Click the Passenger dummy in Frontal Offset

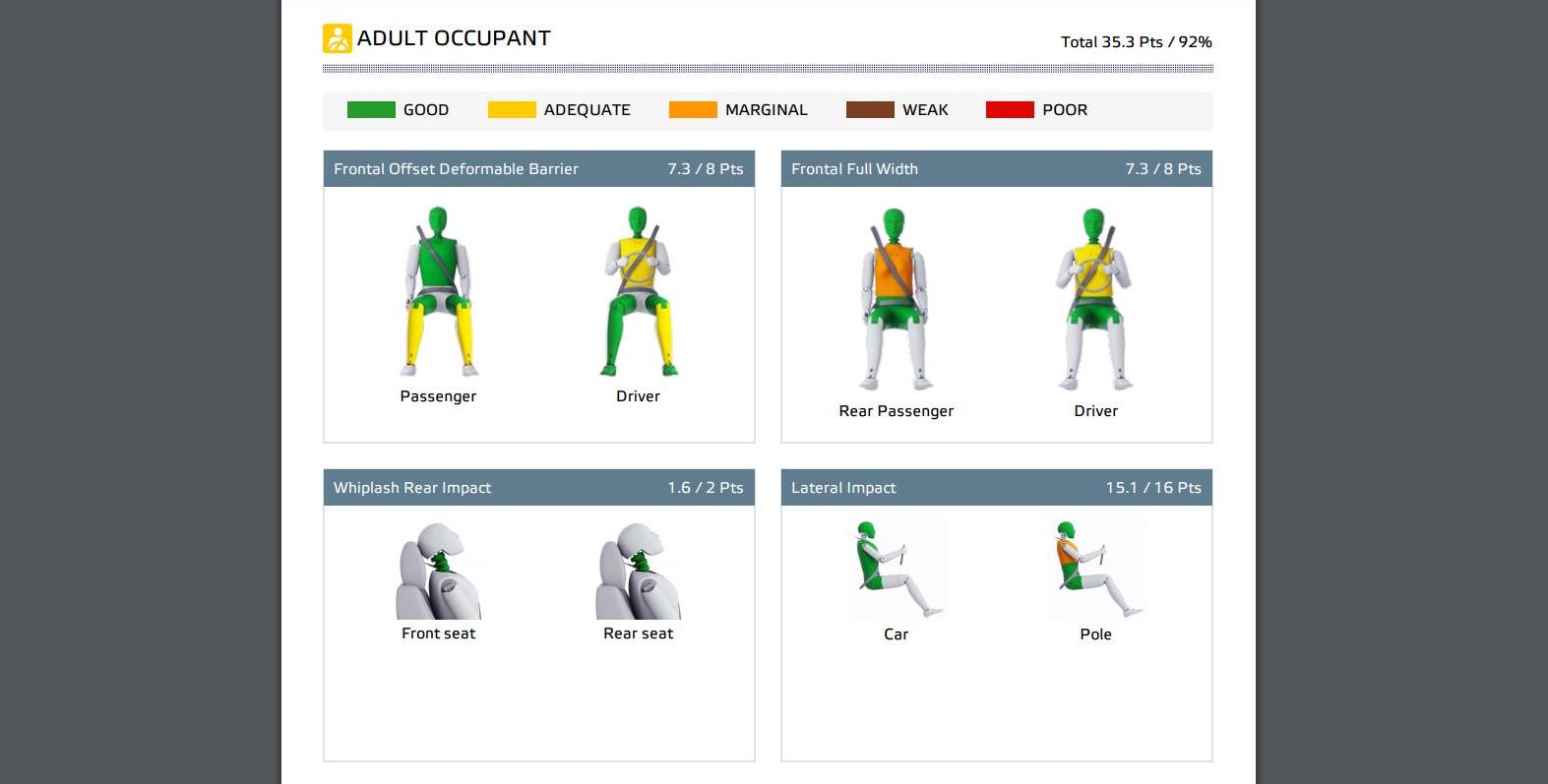(x=438, y=291)
